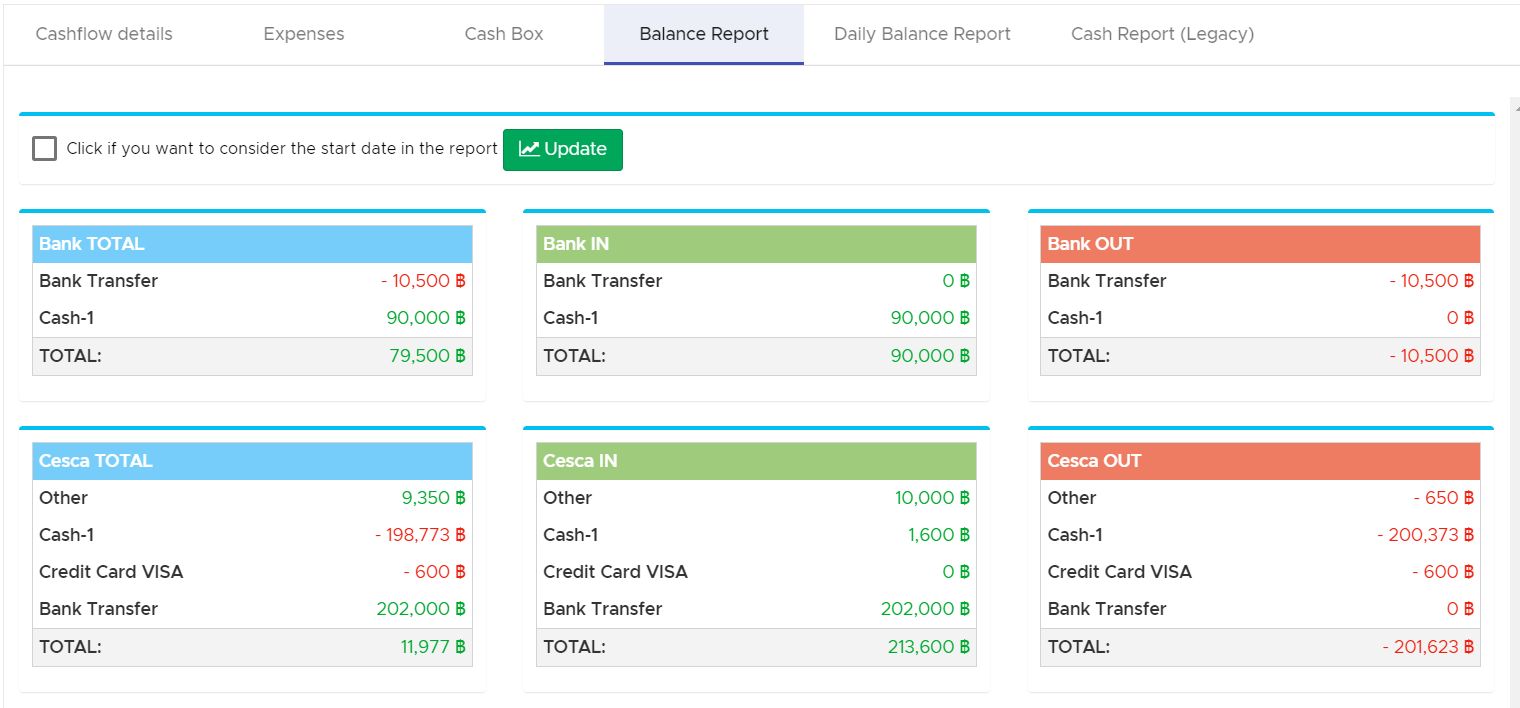Screen dimensions: 1520x708
Task: Click Credit Card VISA in Cesca IN card
Action: click(615, 572)
